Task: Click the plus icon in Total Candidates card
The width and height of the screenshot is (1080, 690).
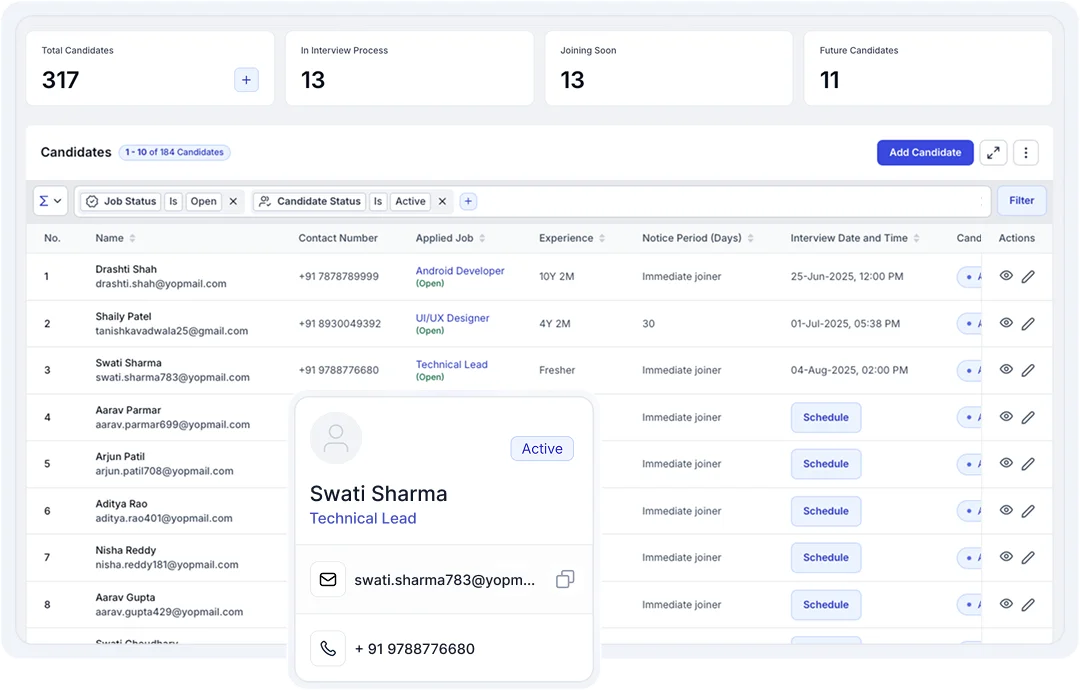Action: [x=246, y=80]
